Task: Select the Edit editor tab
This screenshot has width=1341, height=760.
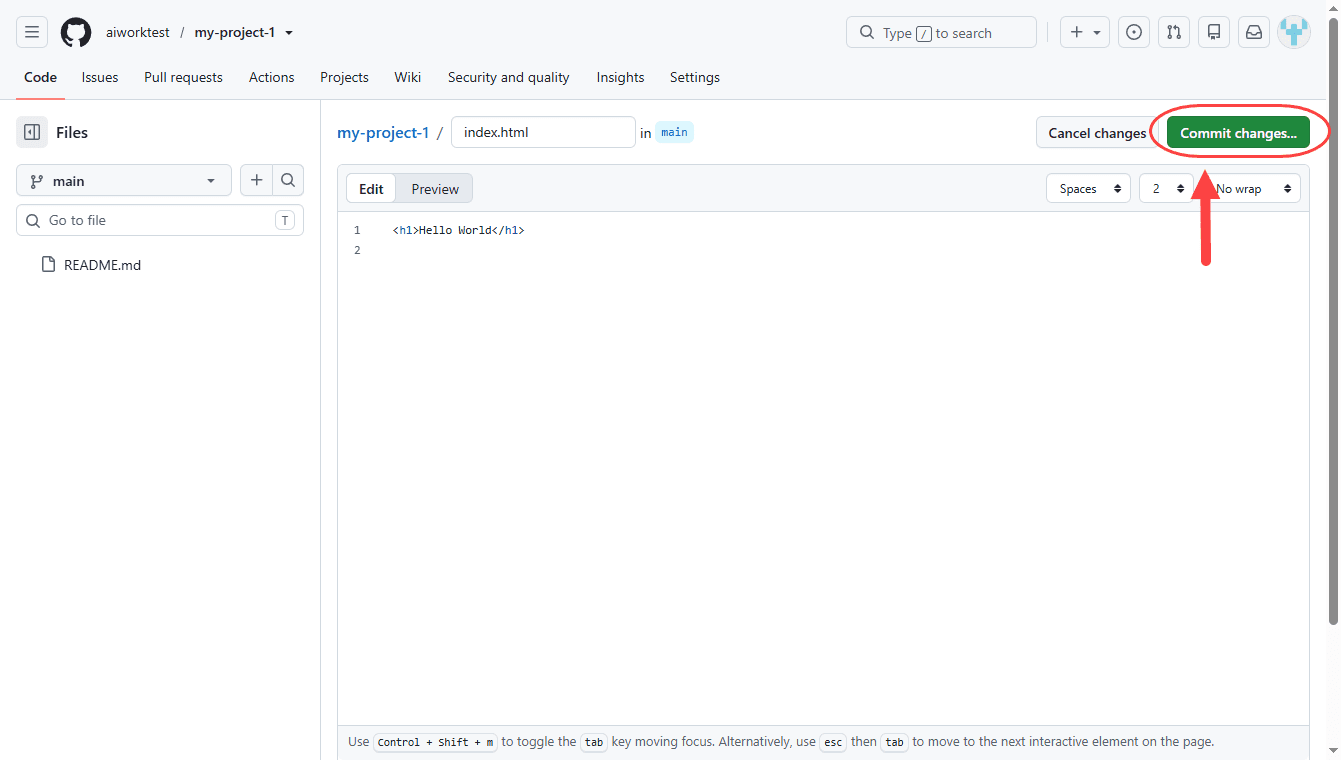Action: coord(371,189)
